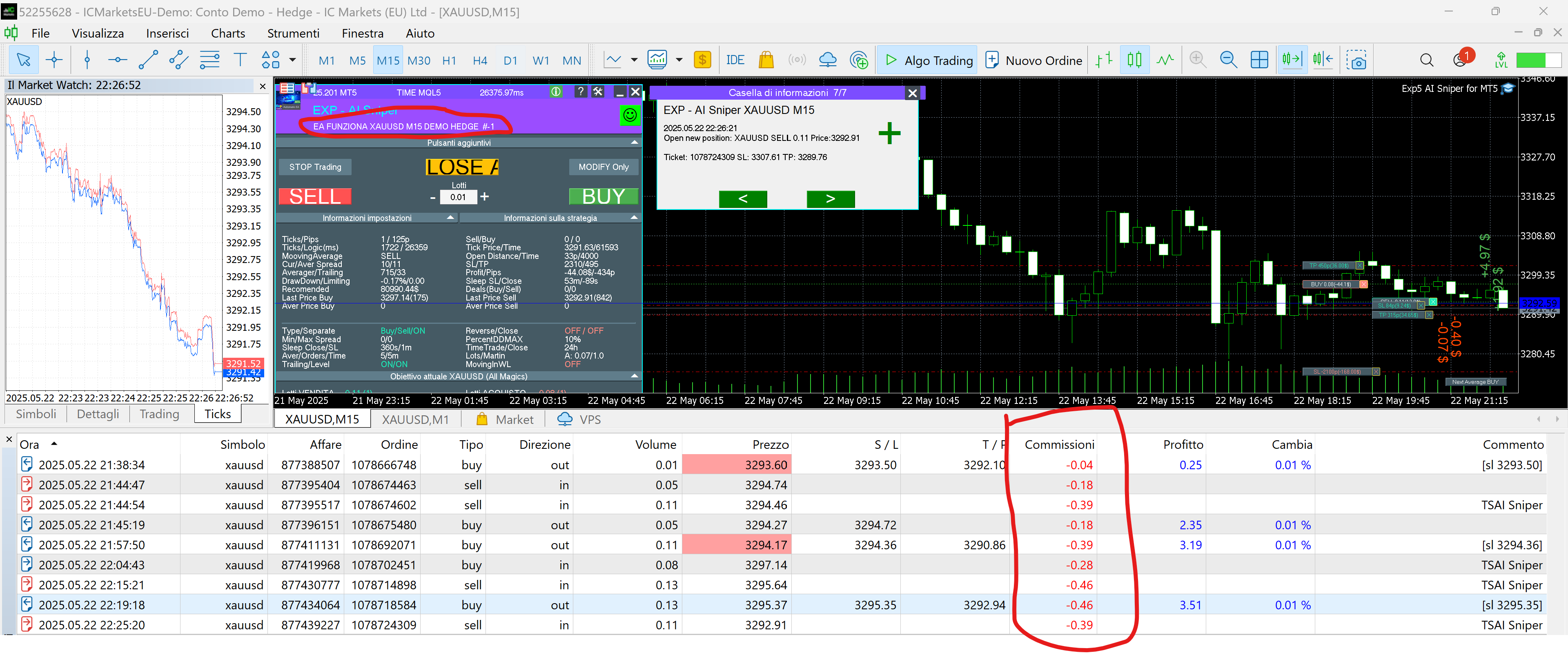Screen dimensions: 1568x653
Task: Go to next info box message
Action: click(830, 198)
